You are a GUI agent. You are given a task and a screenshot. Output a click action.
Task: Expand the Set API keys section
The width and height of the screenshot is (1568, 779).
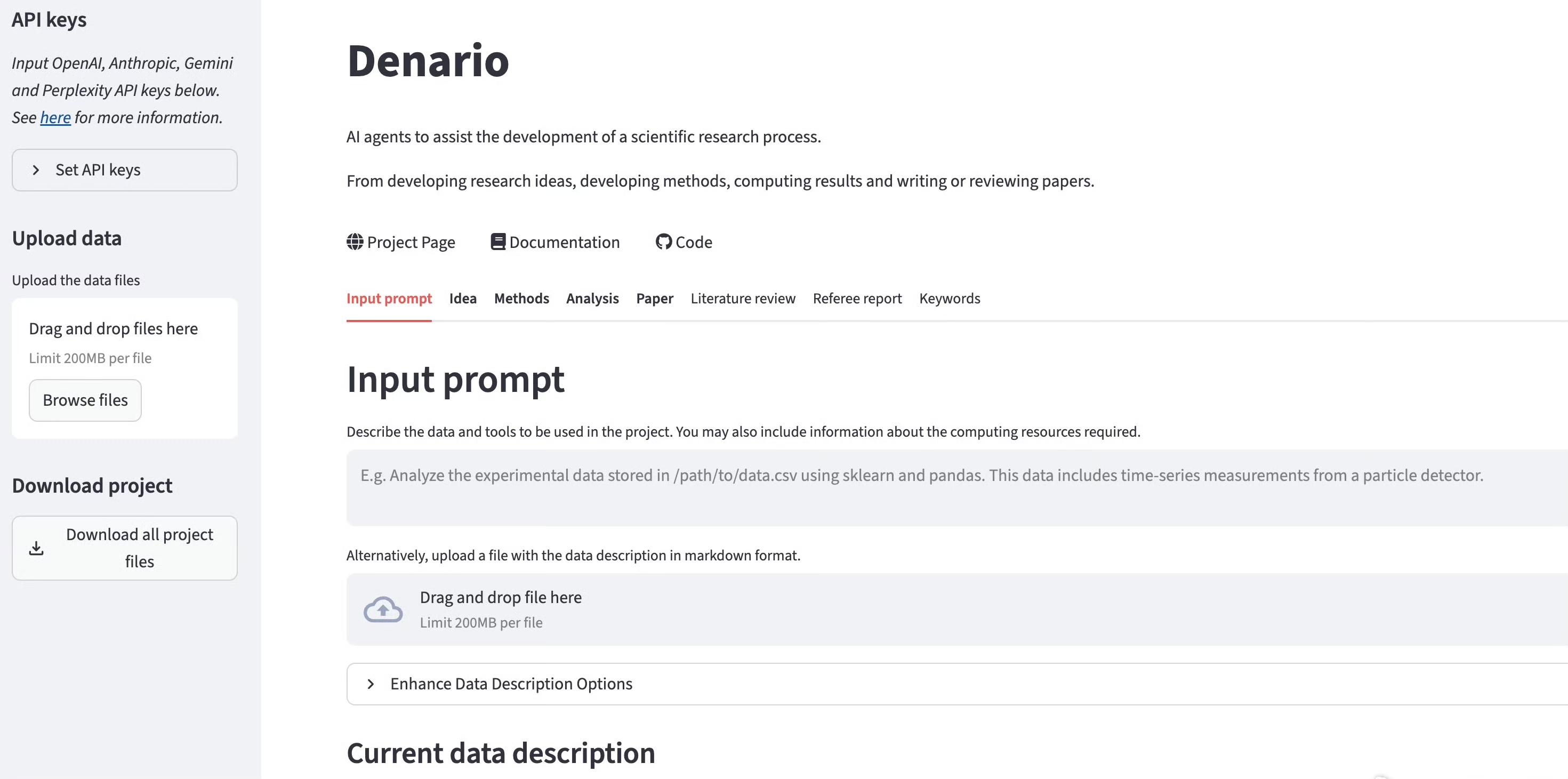[124, 170]
